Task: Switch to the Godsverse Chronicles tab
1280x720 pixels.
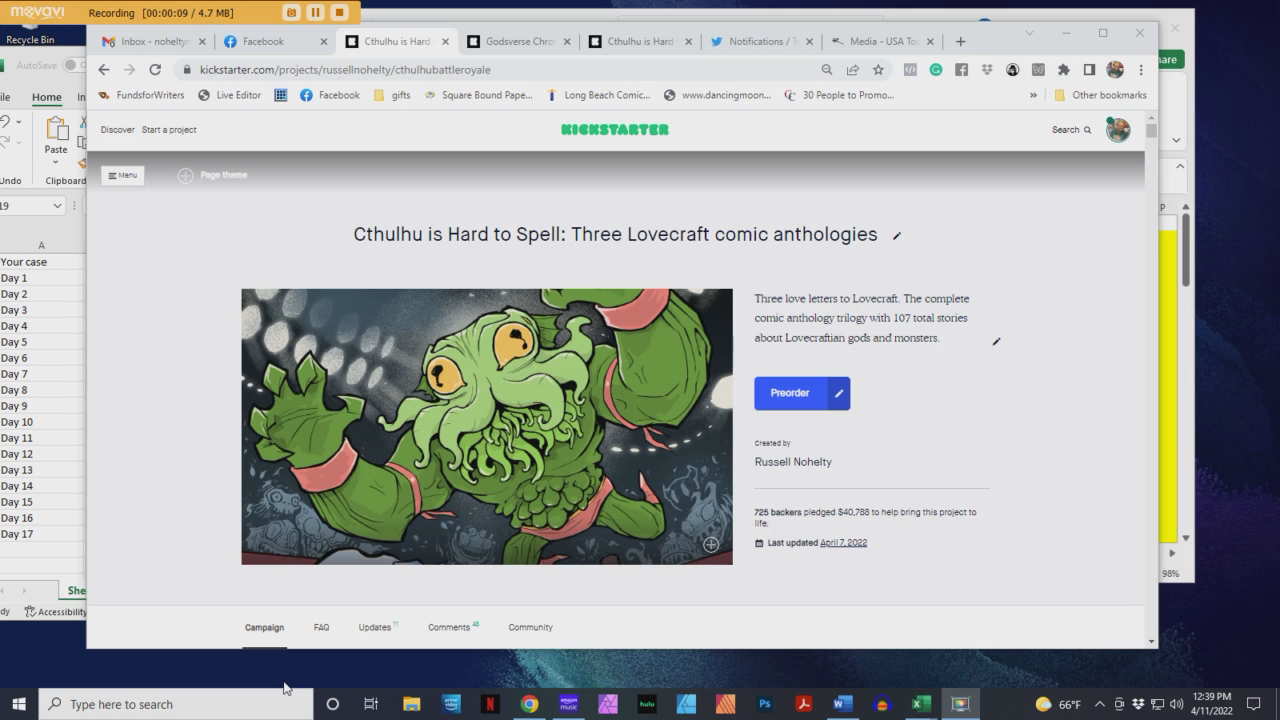Action: pos(519,42)
